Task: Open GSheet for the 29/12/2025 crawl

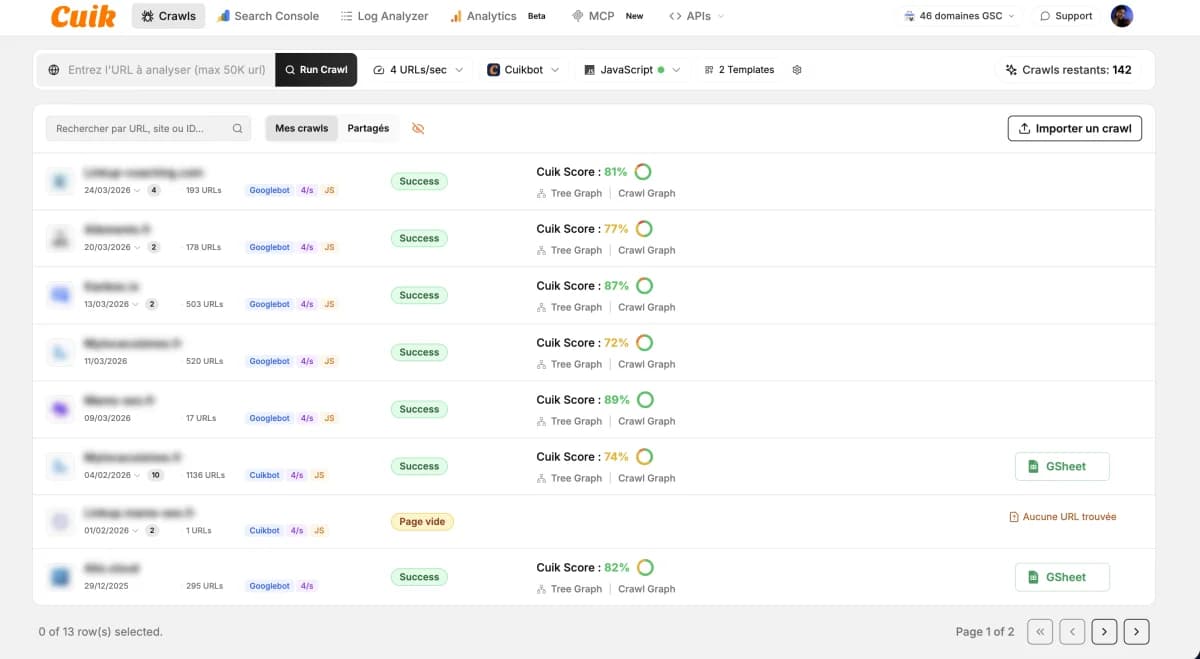Action: point(1062,577)
